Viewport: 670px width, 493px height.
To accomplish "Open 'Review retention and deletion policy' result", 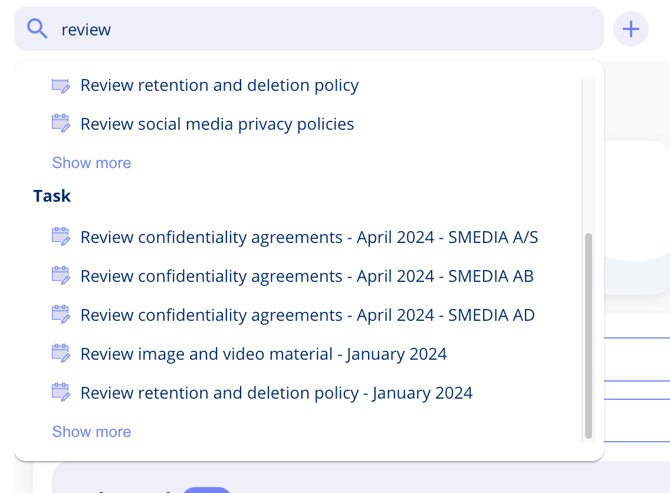I will 220,85.
